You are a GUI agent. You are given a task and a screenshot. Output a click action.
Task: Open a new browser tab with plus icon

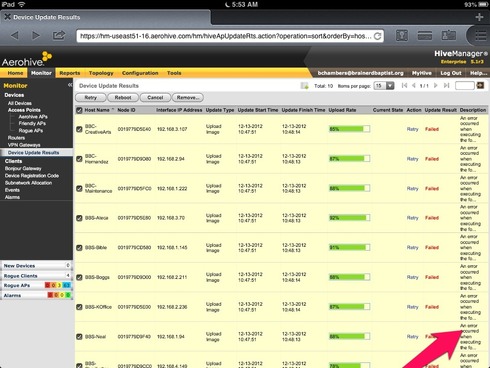479,17
